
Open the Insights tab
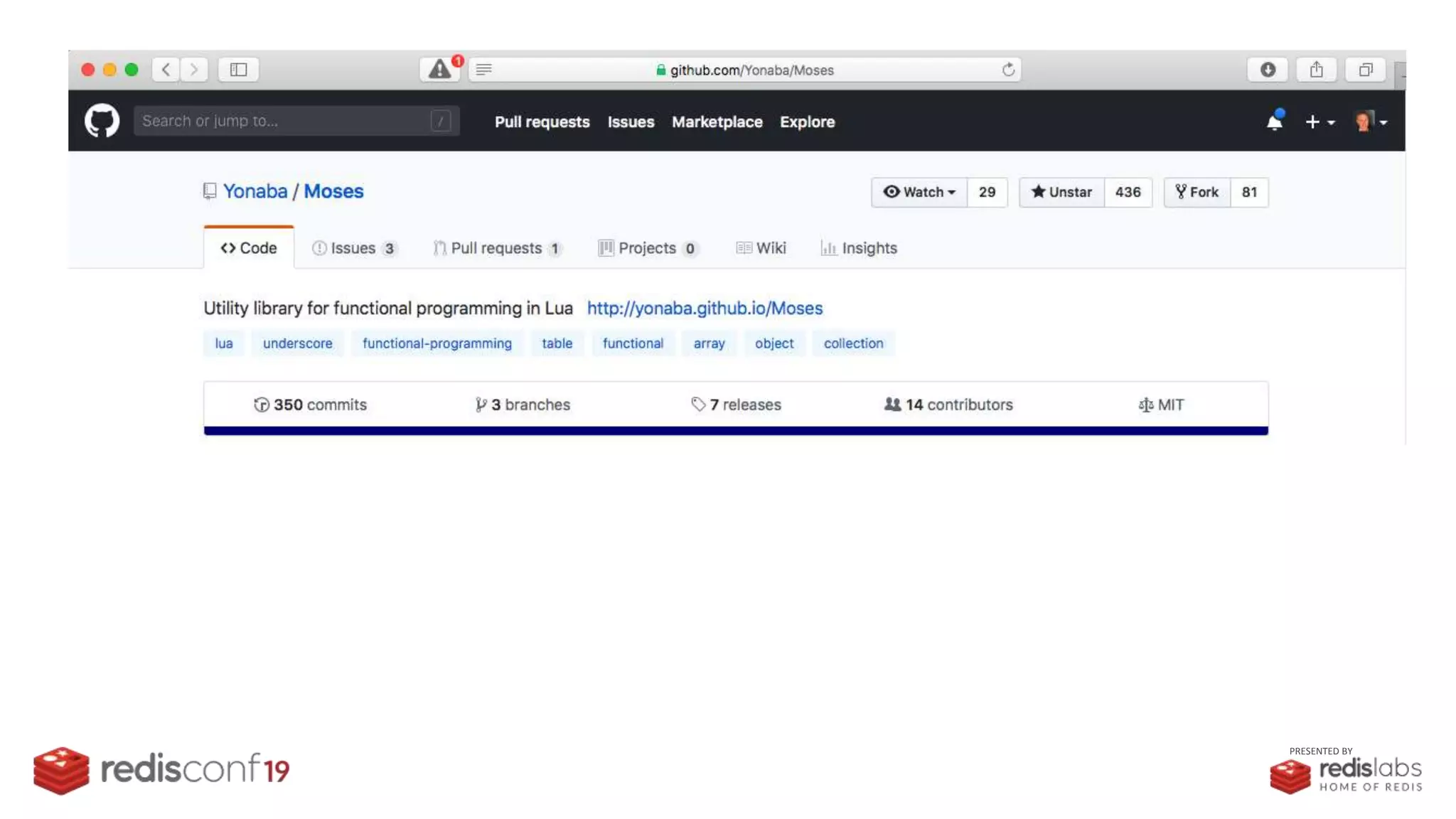click(x=859, y=248)
